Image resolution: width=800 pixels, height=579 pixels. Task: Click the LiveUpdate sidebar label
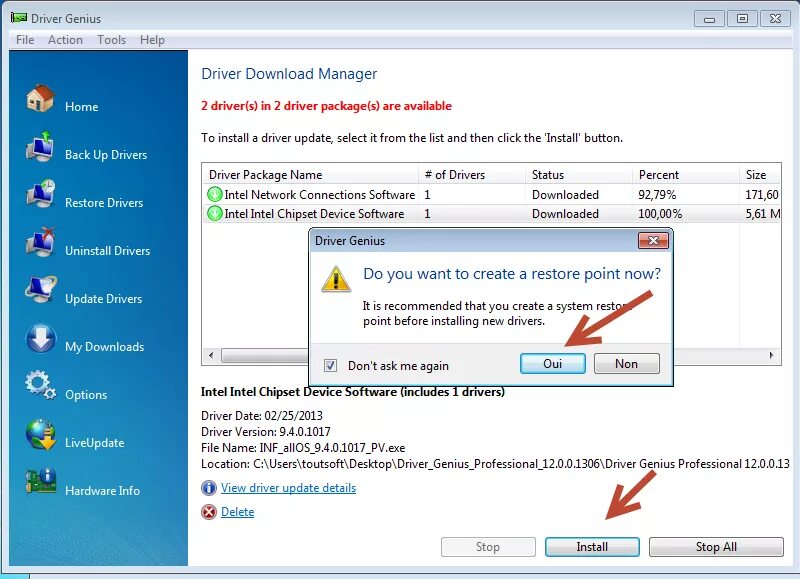click(94, 443)
